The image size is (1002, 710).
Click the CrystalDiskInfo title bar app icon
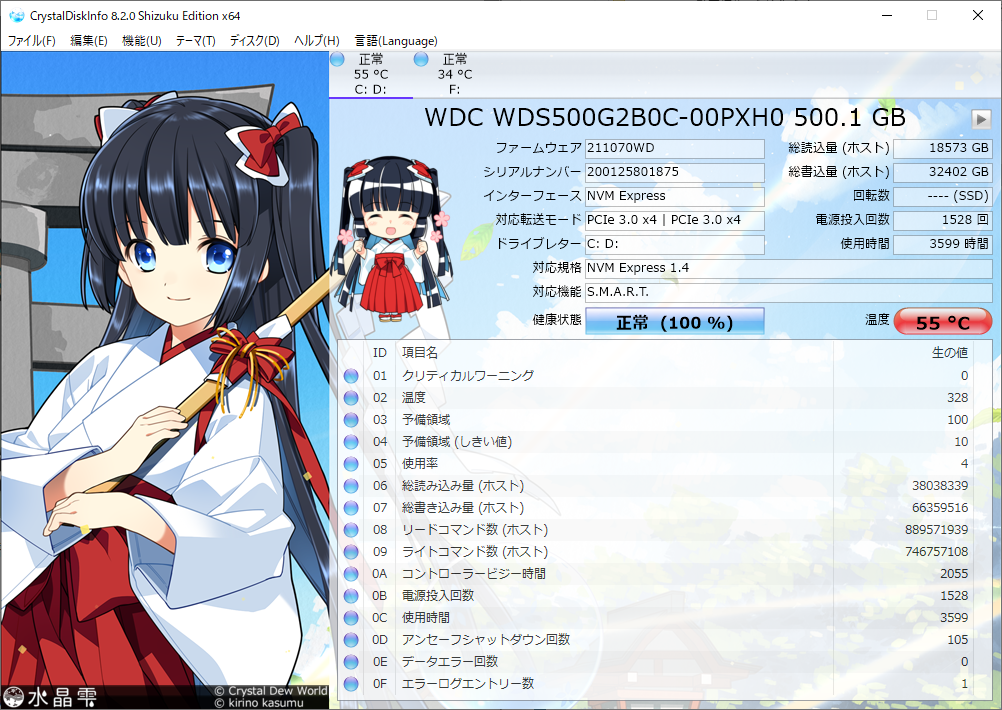click(x=16, y=16)
